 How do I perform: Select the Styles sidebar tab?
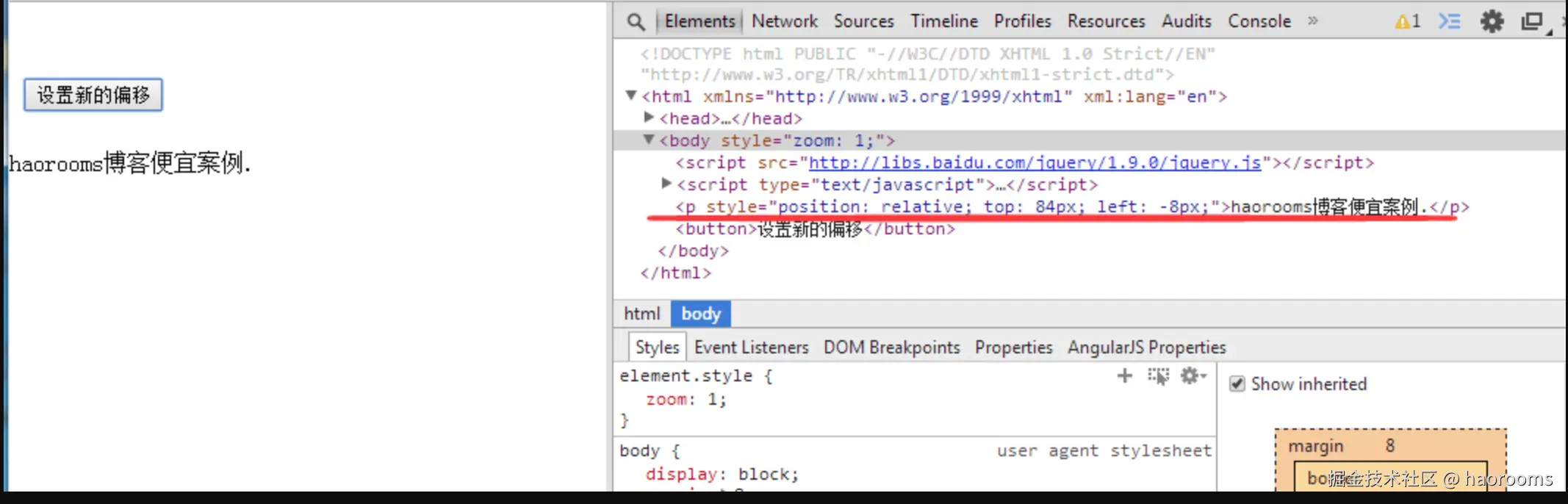[657, 347]
